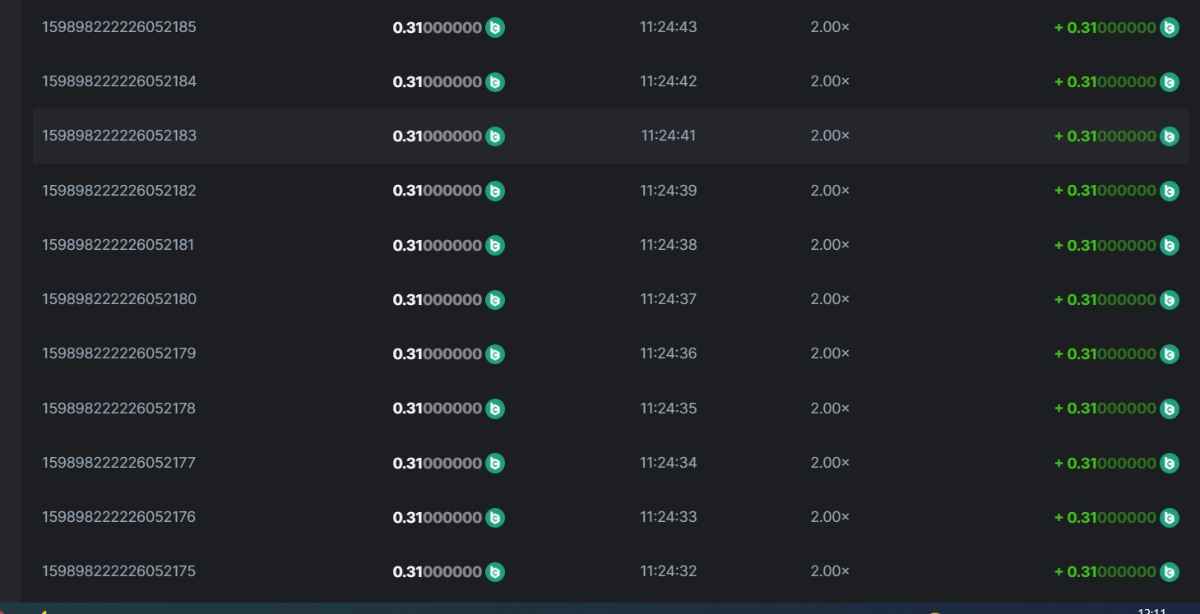Click the profit coin icon for bet ending 2180
Screen dimensions: 1200x614
(1169, 300)
